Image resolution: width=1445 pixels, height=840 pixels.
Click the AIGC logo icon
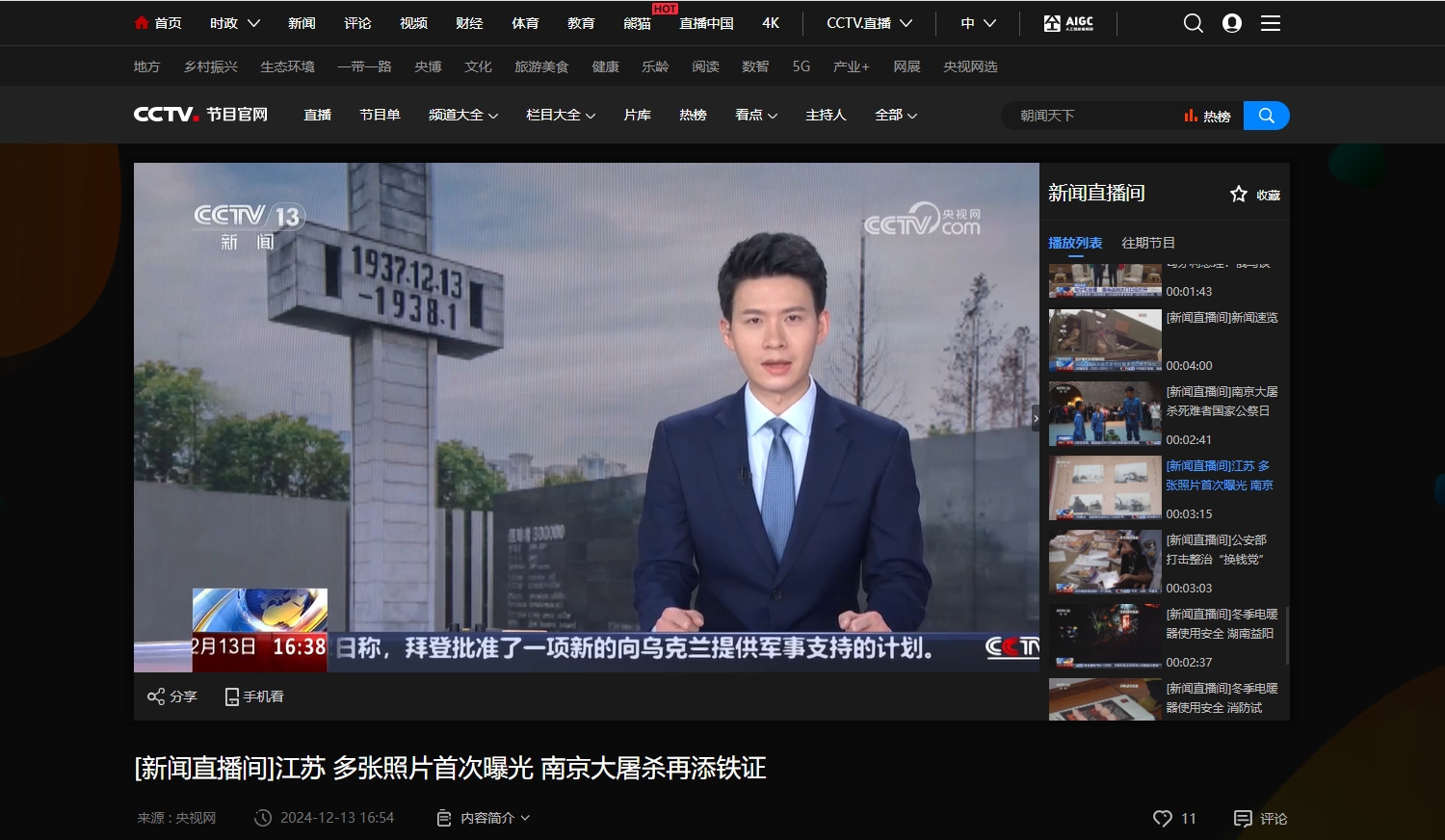tap(1068, 23)
